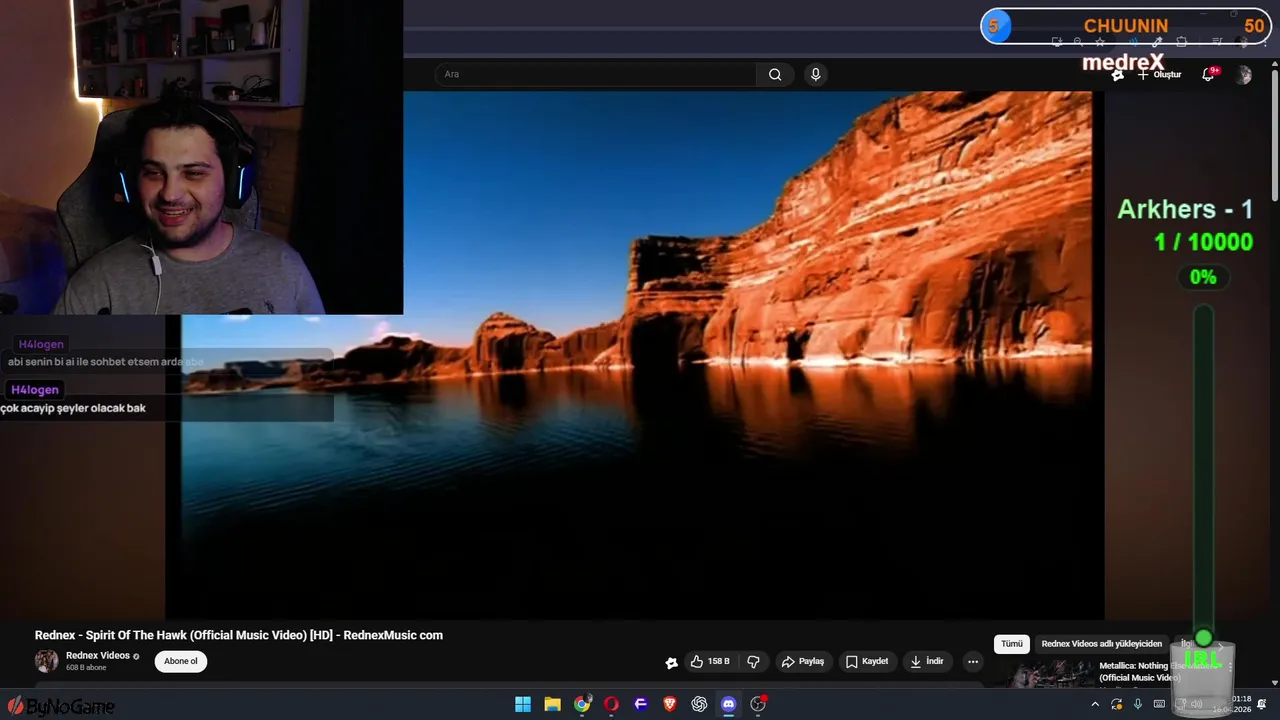
Task: Download the video with İndir
Action: [x=927, y=661]
